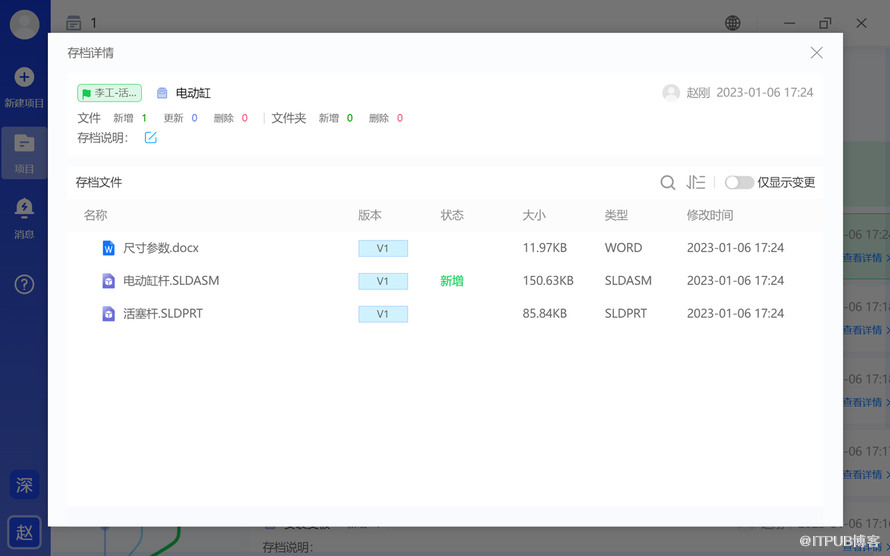This screenshot has height=556, width=890.
Task: Open search in archive files list
Action: tap(667, 182)
